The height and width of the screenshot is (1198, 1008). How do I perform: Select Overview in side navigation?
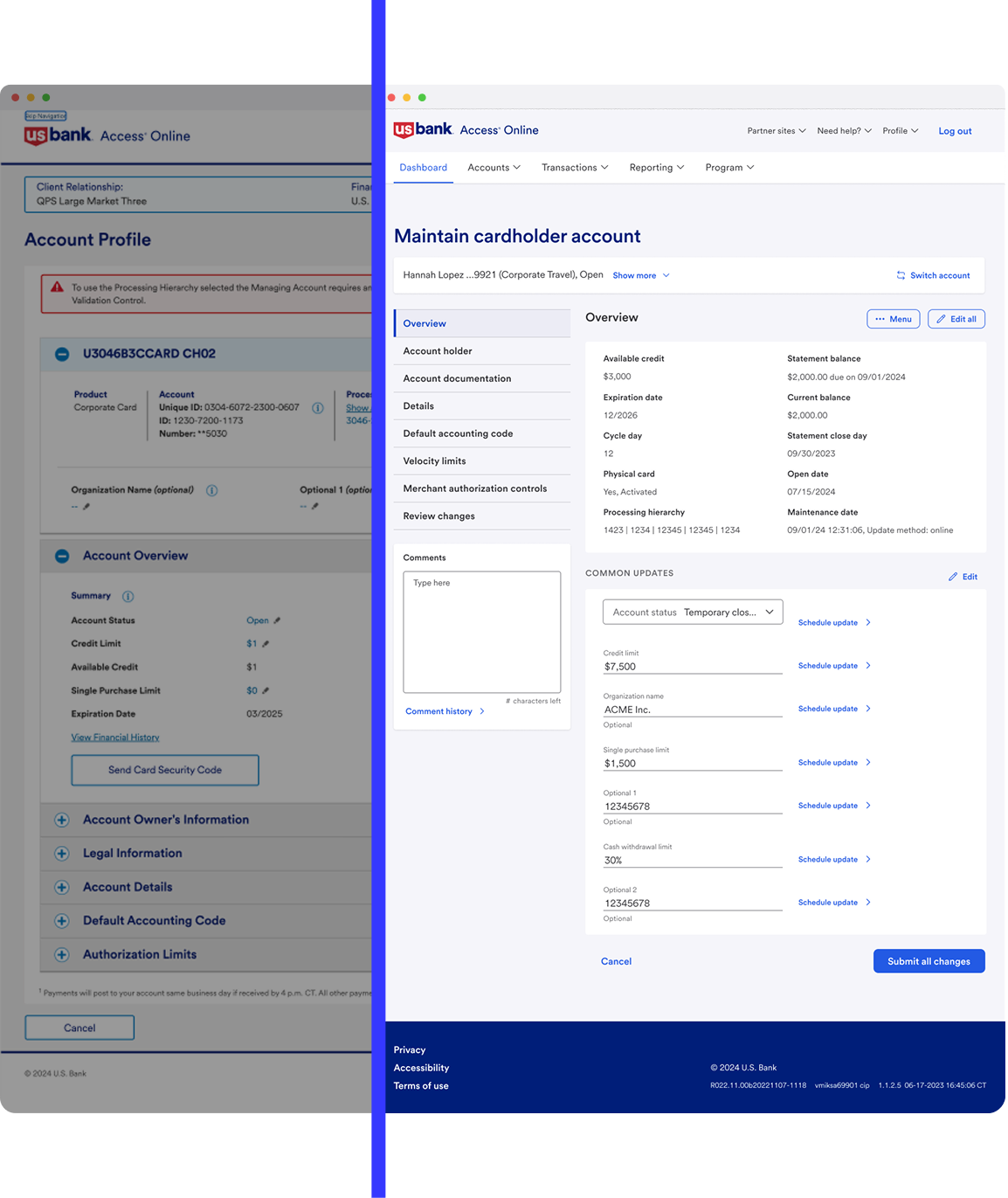(x=482, y=323)
